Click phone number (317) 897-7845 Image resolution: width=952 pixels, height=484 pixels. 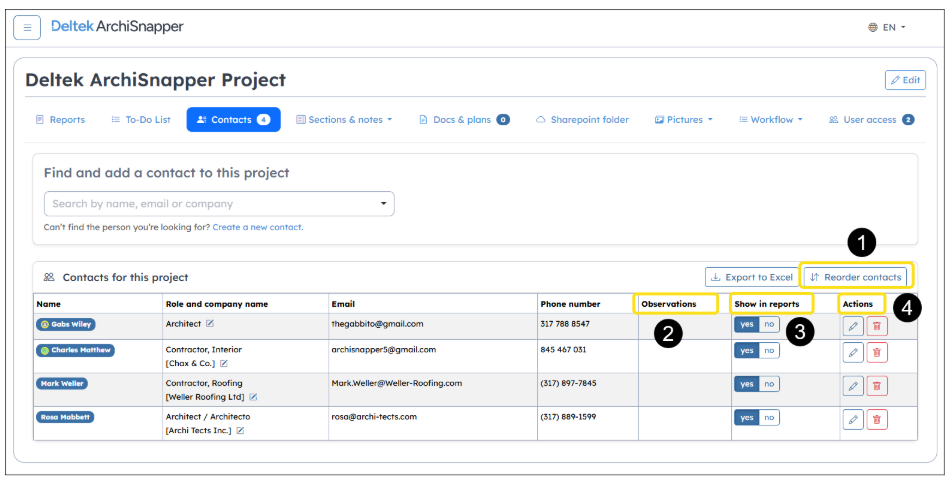coord(568,383)
